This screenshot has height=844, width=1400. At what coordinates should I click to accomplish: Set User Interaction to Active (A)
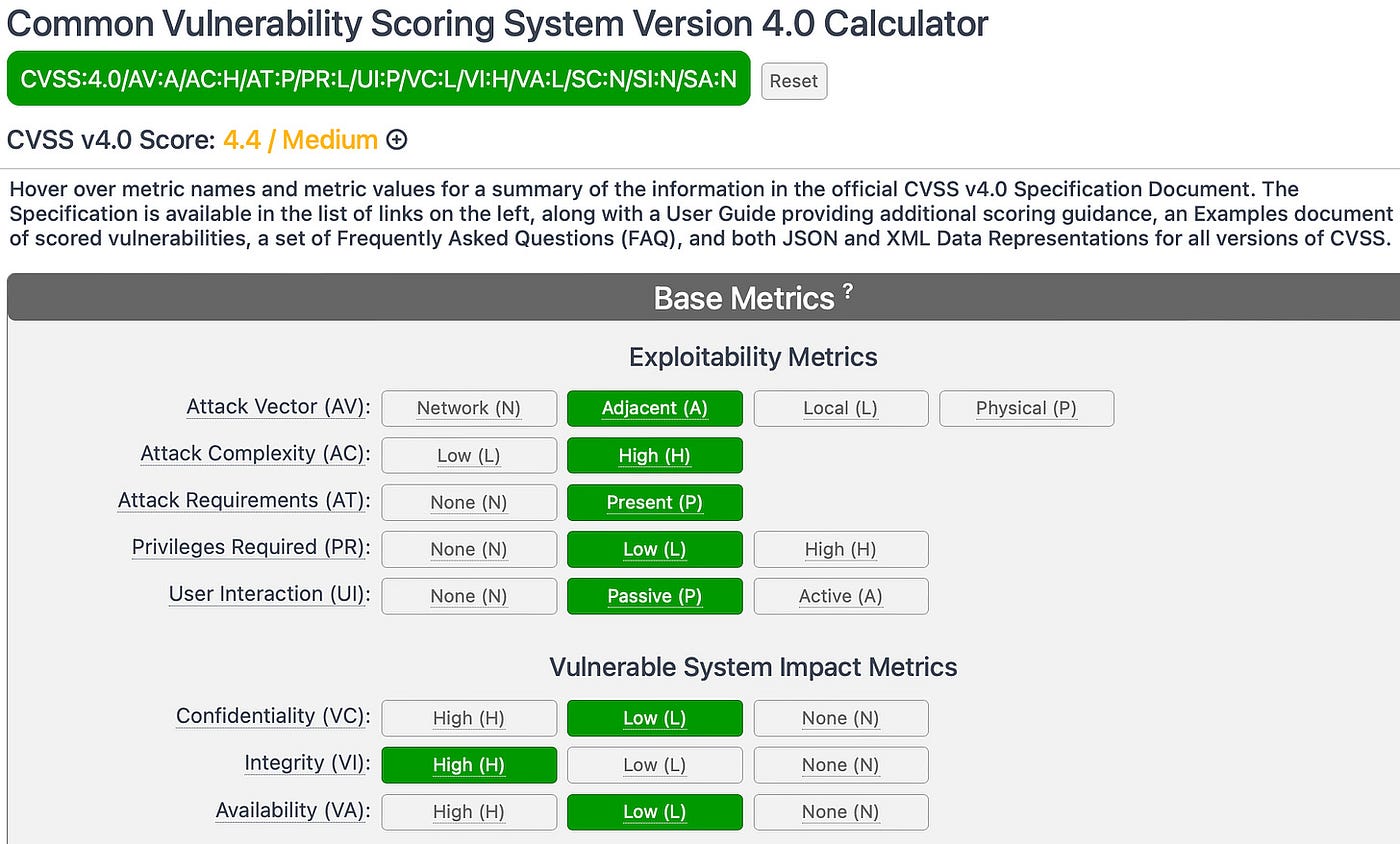(x=841, y=596)
